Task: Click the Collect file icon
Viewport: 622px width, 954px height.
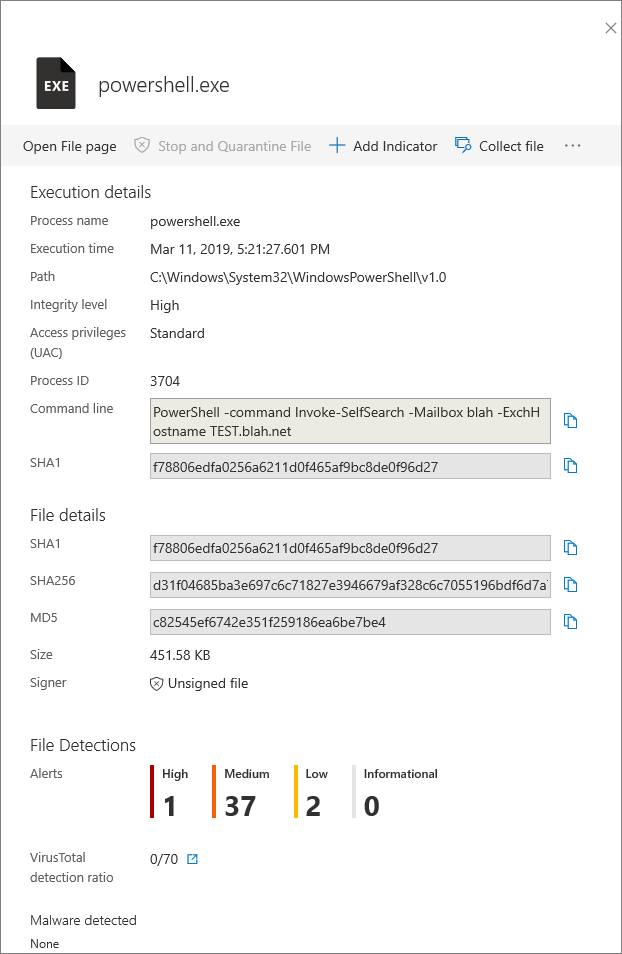Action: [463, 145]
